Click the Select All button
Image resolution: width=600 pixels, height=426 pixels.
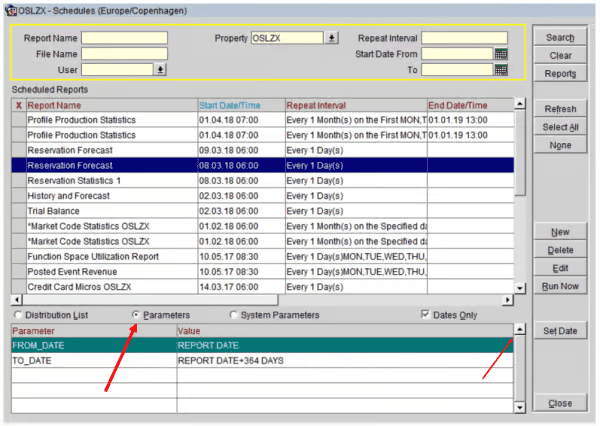(x=560, y=127)
